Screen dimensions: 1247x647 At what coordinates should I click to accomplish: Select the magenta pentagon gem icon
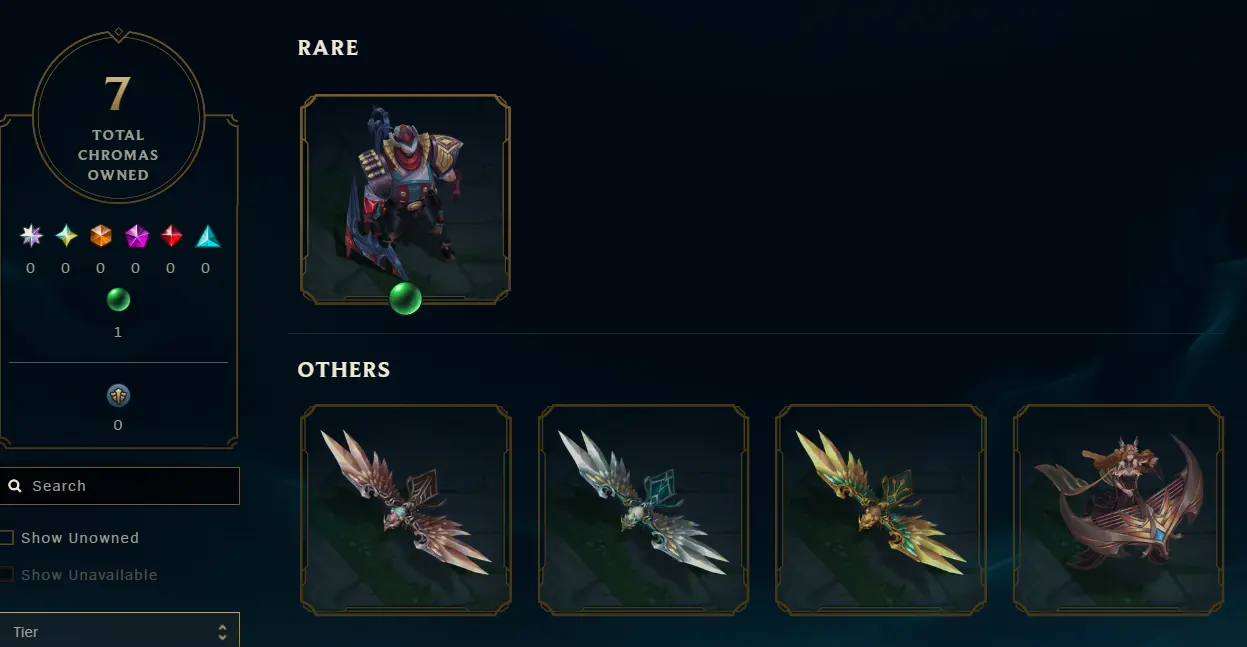coord(136,236)
